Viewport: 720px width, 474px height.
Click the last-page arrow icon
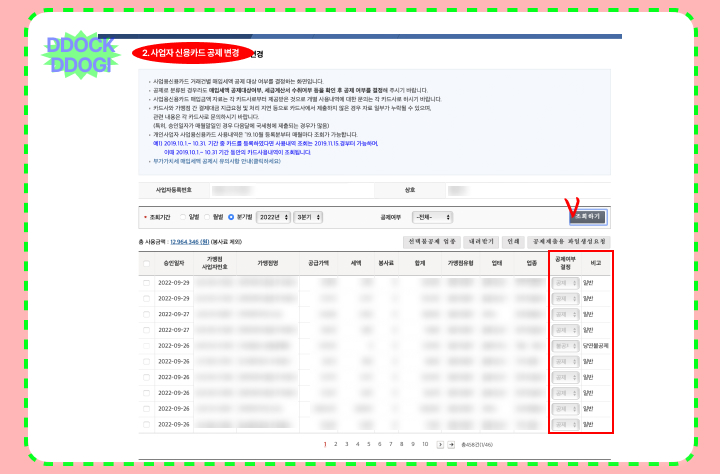click(x=451, y=445)
